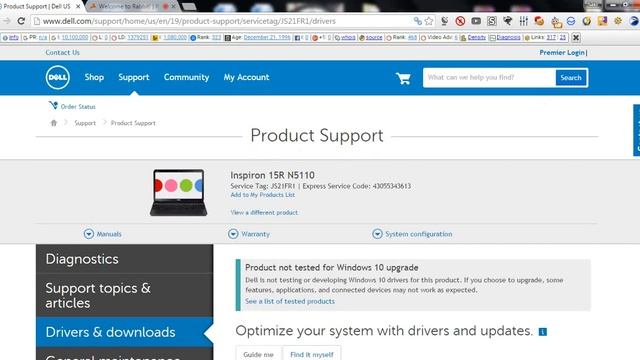Select Drivers & downloads in the sidebar
Image resolution: width=640 pixels, height=360 pixels.
coord(124,332)
